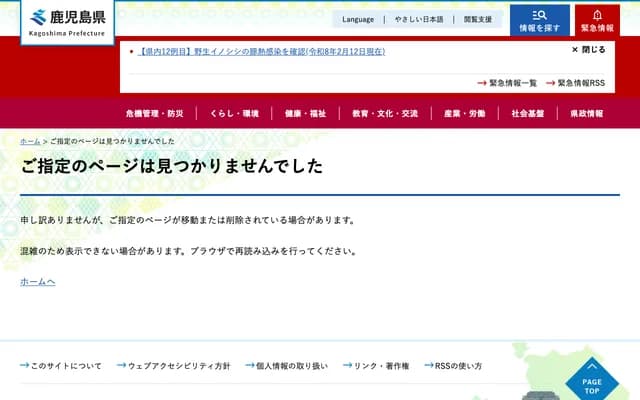The image size is (640, 400).
Task: Follow the ホームへ link in page body
Action: (x=37, y=282)
